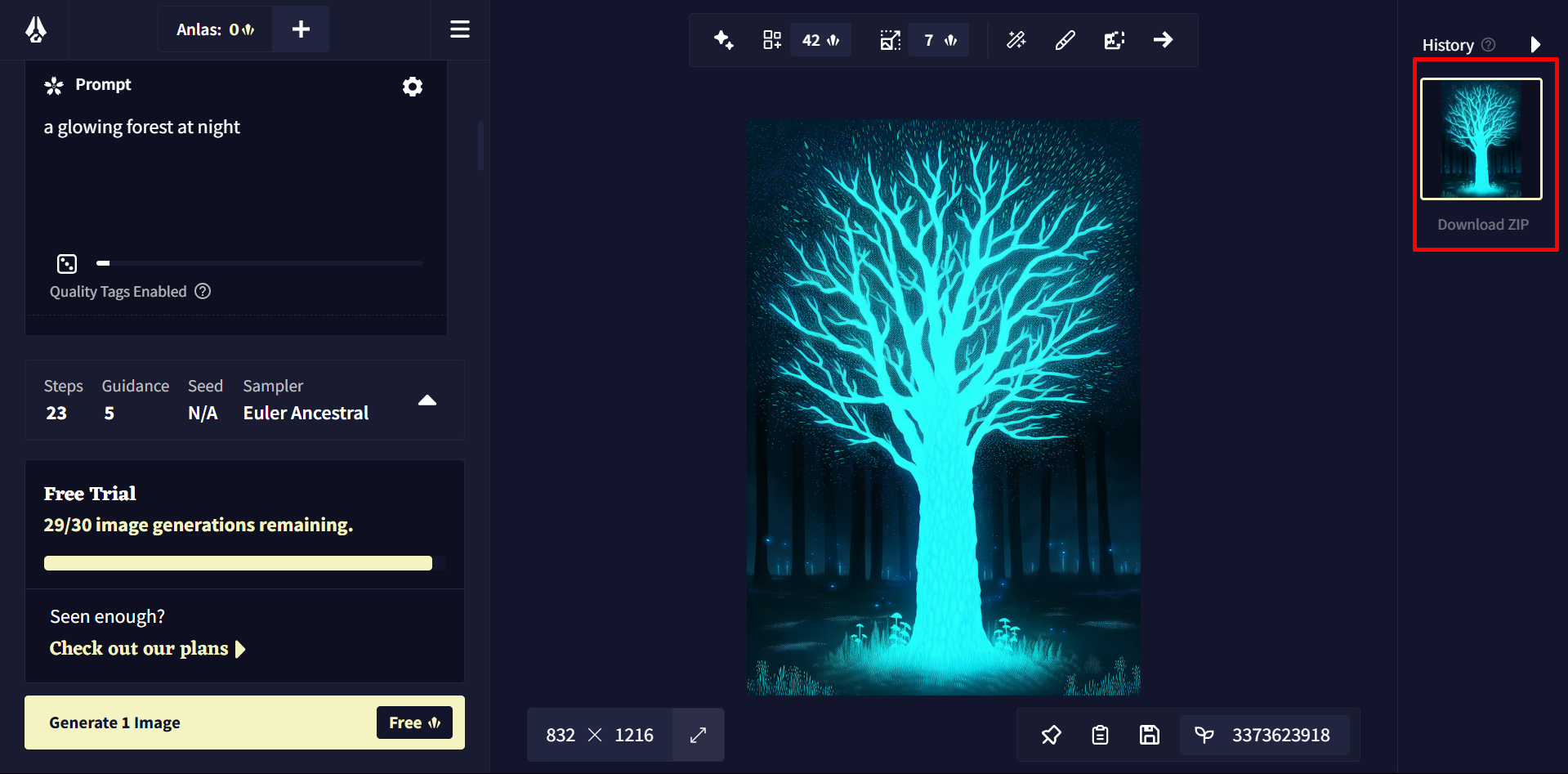The width and height of the screenshot is (1568, 774).
Task: Click the Seed value N/A
Action: 203,414
